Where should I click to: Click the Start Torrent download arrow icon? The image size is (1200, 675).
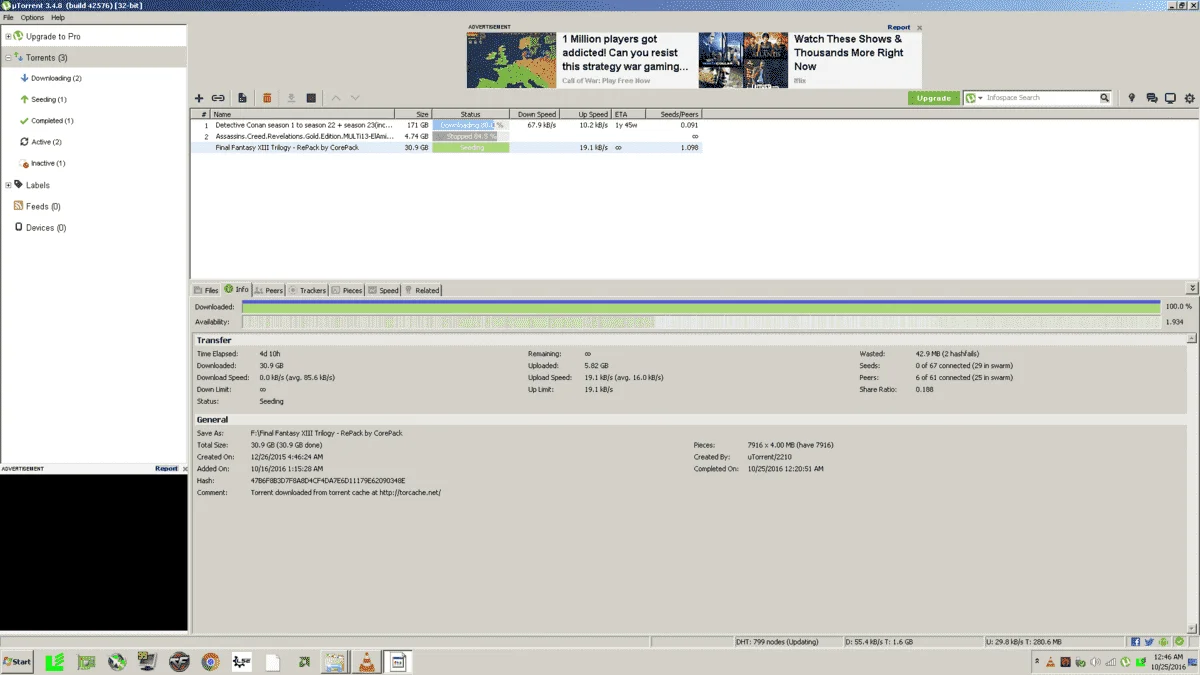[291, 98]
